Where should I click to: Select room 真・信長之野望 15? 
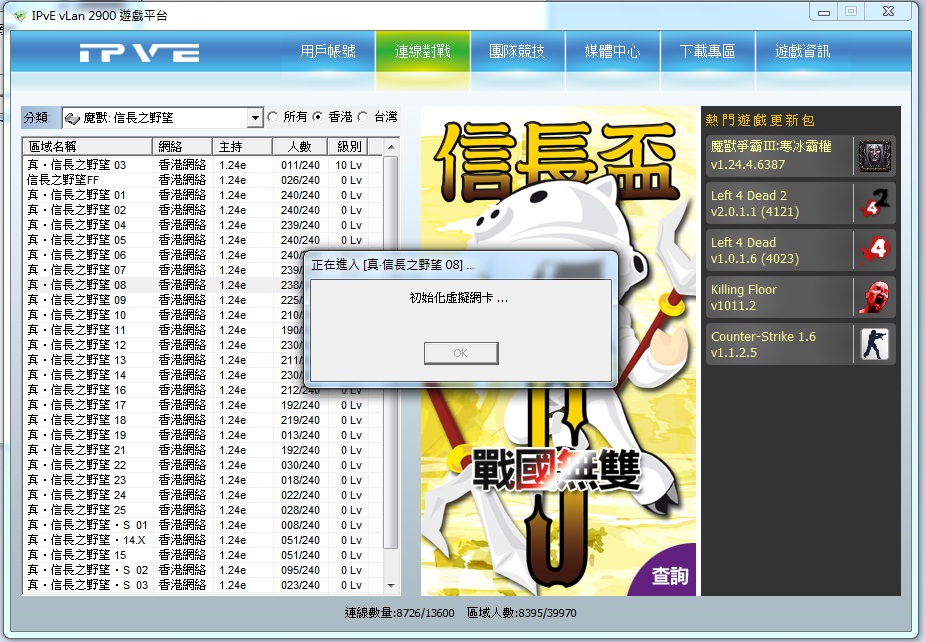click(203, 555)
